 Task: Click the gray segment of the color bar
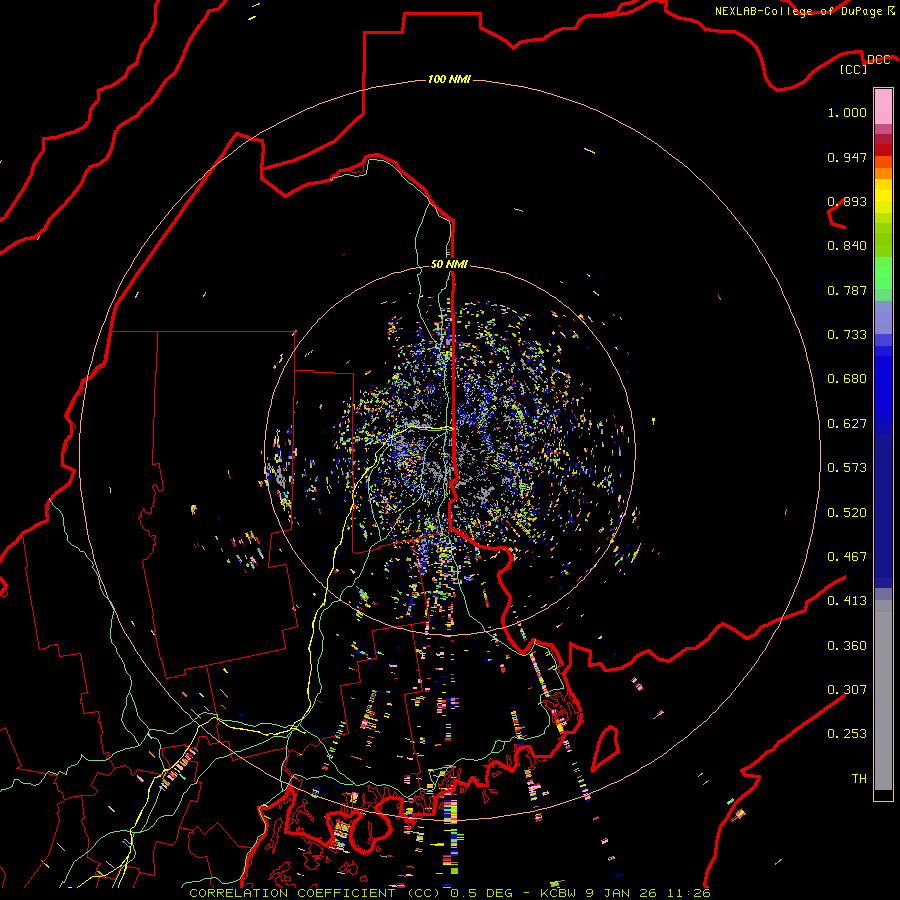(x=883, y=695)
